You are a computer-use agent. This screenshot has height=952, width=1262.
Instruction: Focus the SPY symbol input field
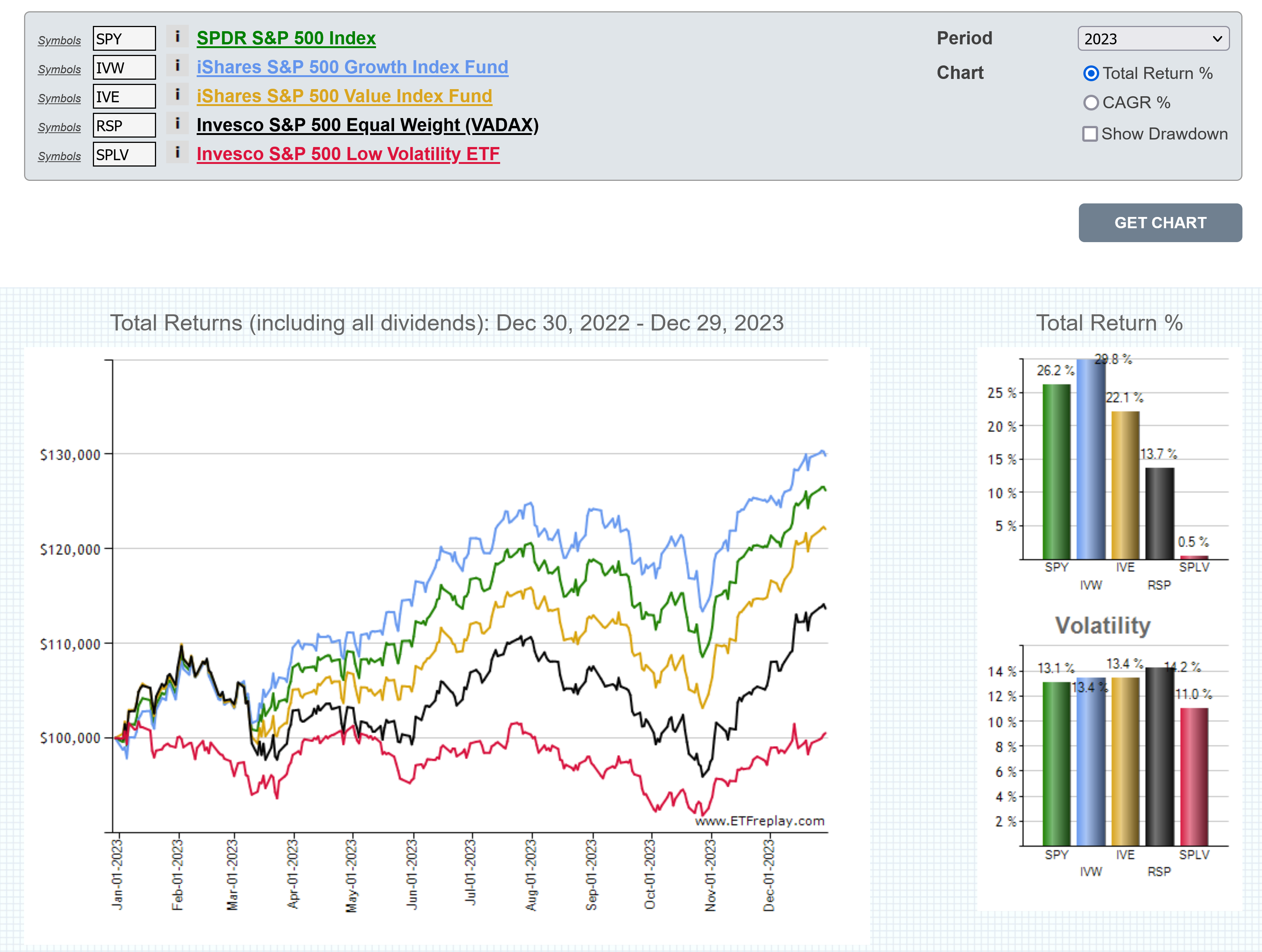124,39
